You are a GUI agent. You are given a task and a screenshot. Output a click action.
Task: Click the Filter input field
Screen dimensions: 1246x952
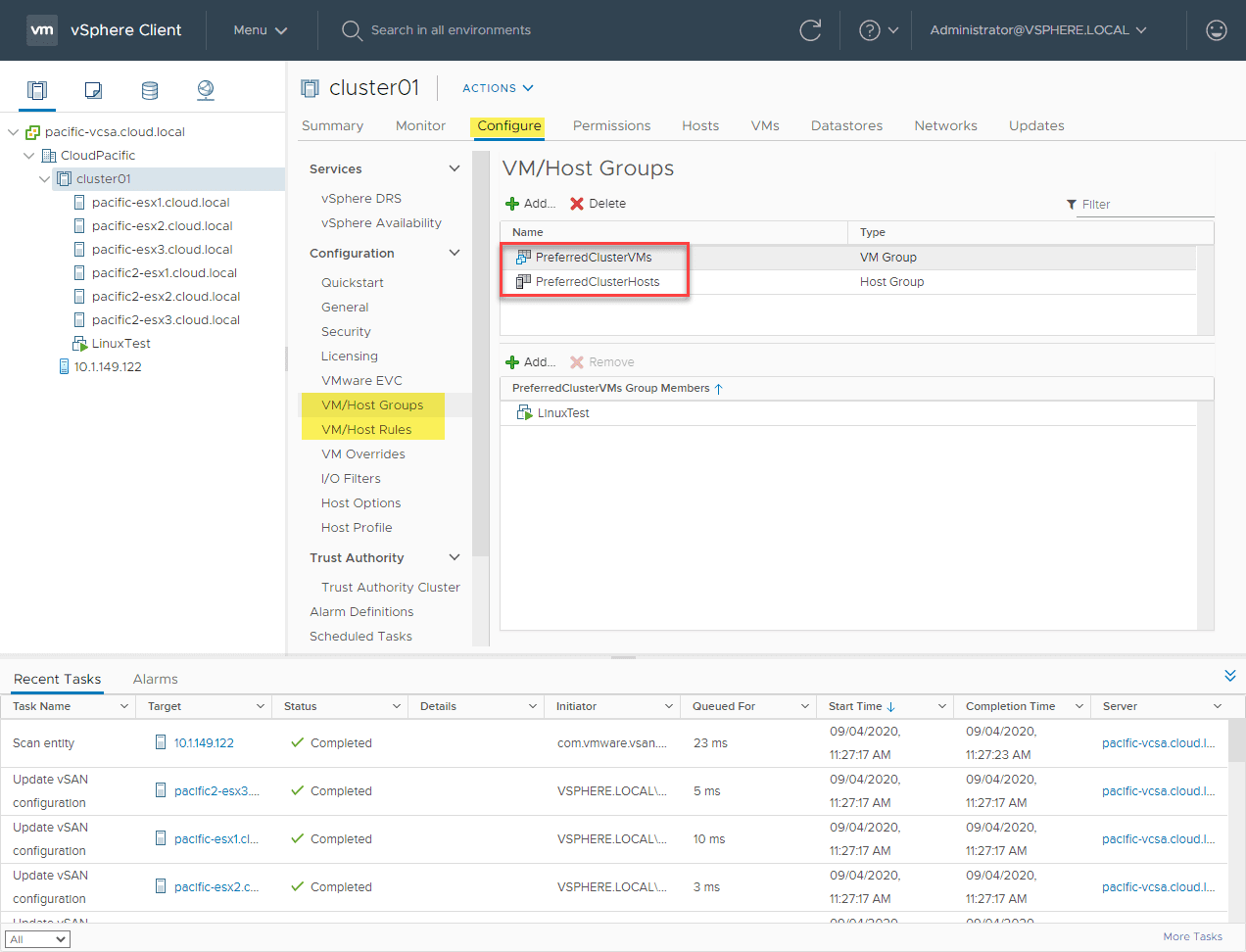tap(1144, 205)
